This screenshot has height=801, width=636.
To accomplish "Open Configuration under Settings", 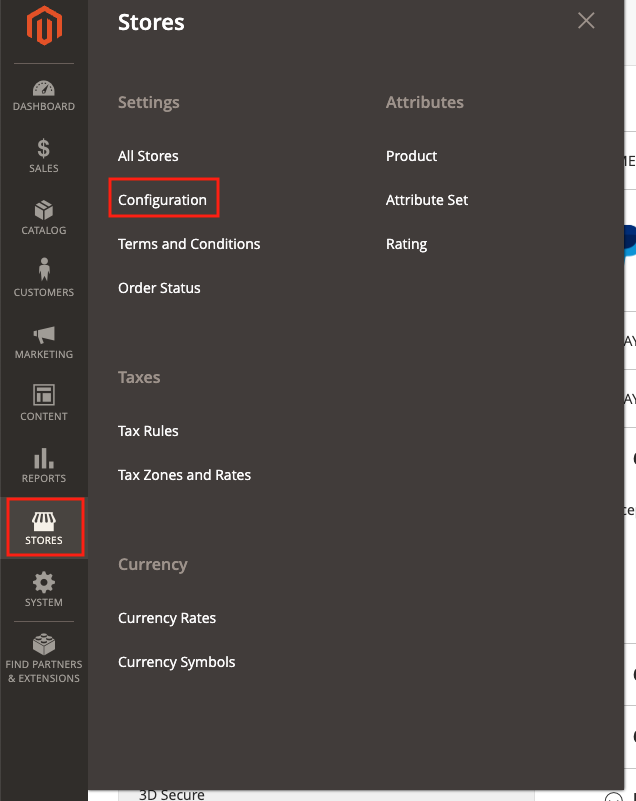I will point(162,200).
